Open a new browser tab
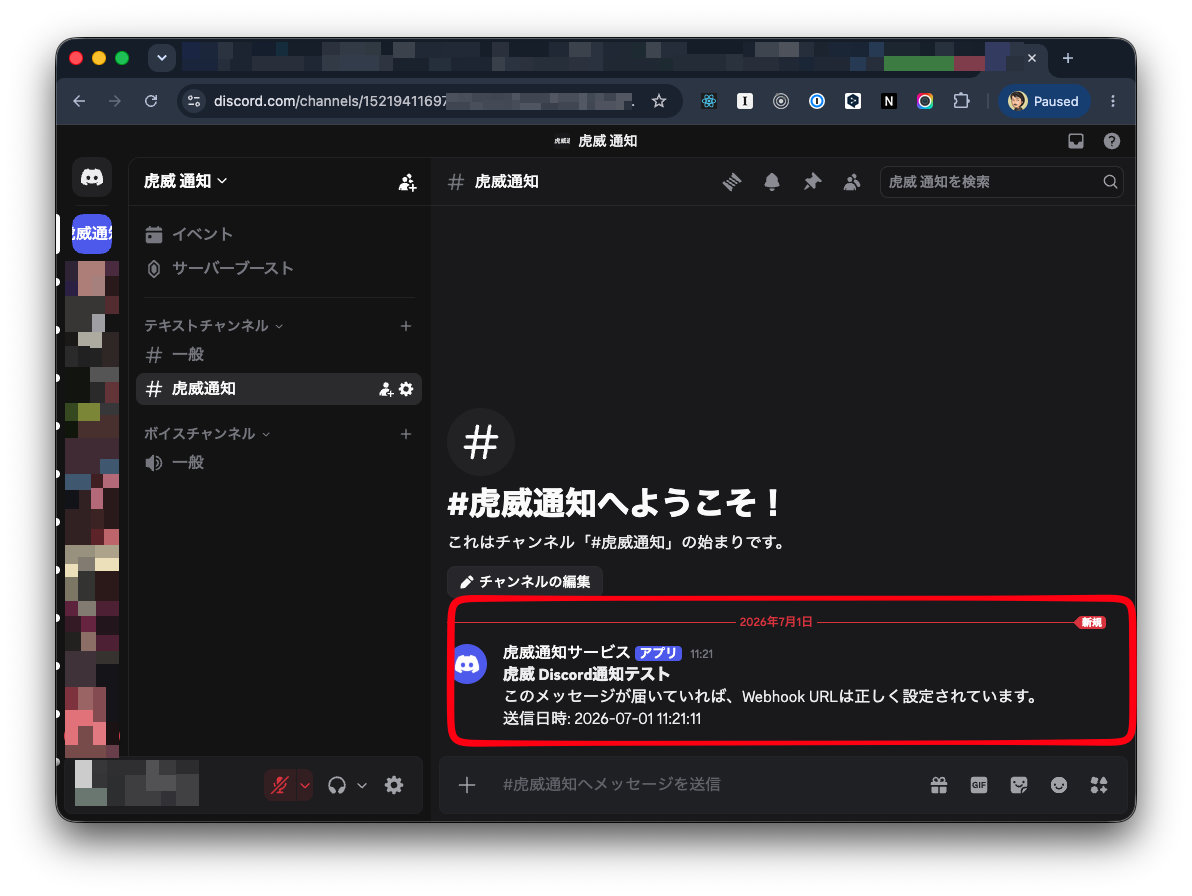1192x896 pixels. [1067, 59]
